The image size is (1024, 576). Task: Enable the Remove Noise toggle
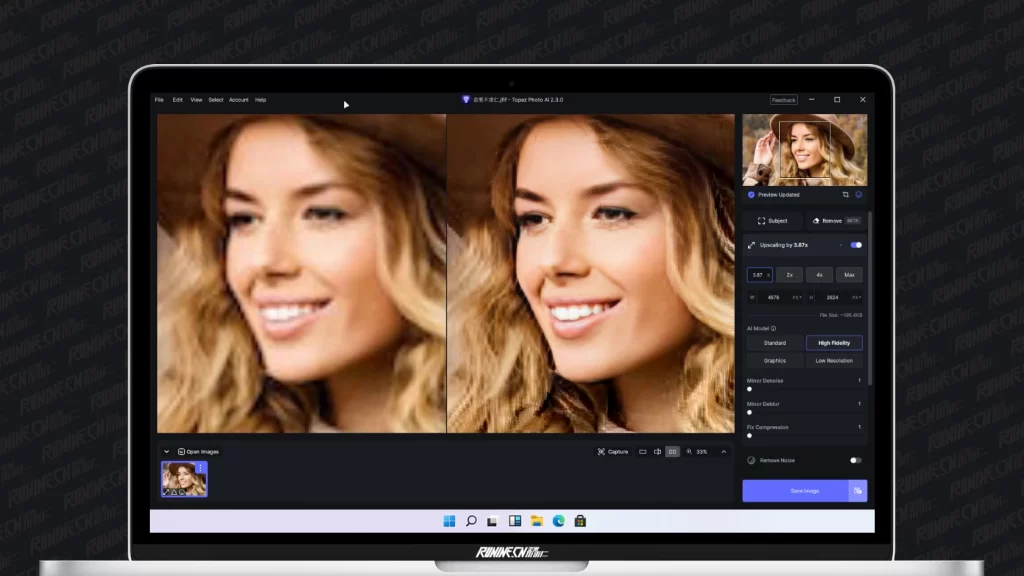pos(855,460)
